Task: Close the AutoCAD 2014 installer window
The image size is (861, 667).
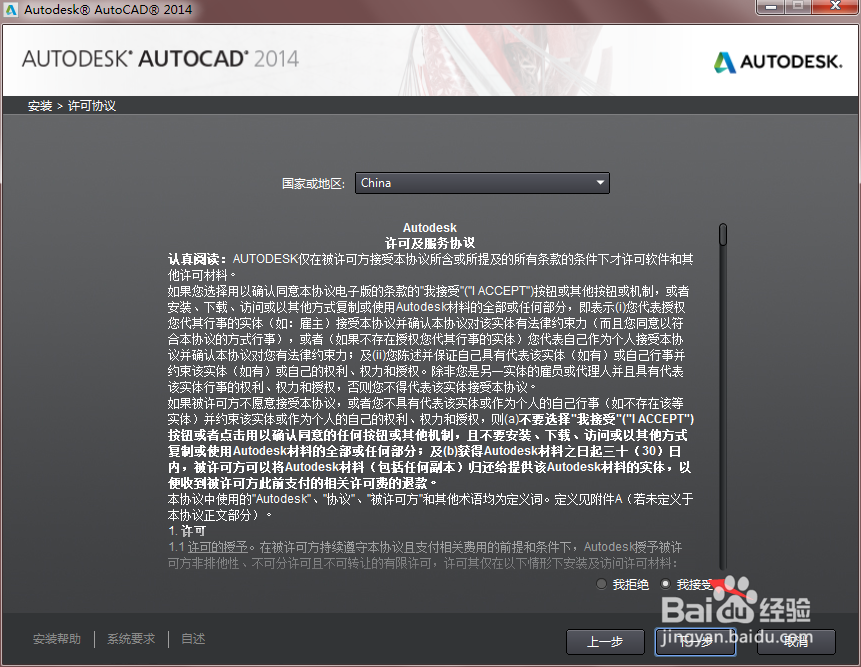Action: (x=835, y=7)
